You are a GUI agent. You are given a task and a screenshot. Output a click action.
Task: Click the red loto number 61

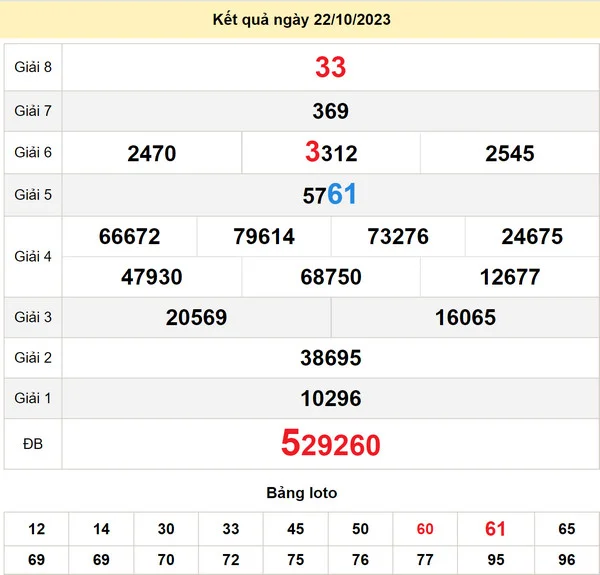click(x=496, y=529)
